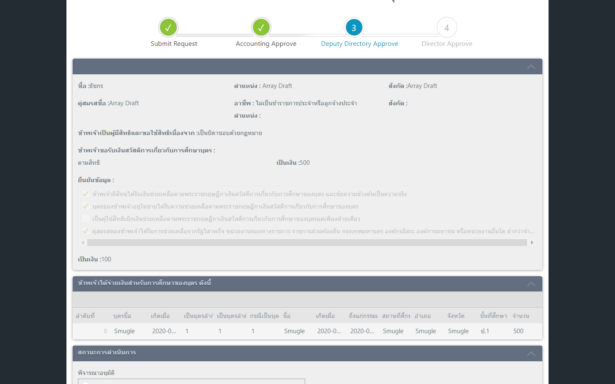Click the 500 amount cell in table

click(518, 331)
